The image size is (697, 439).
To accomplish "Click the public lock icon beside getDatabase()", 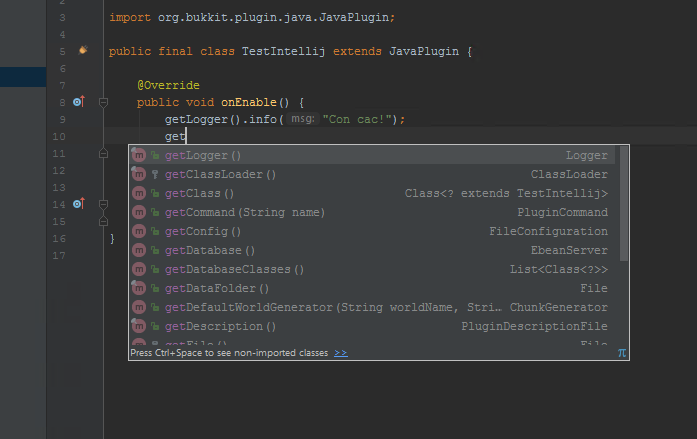I will pyautogui.click(x=155, y=250).
